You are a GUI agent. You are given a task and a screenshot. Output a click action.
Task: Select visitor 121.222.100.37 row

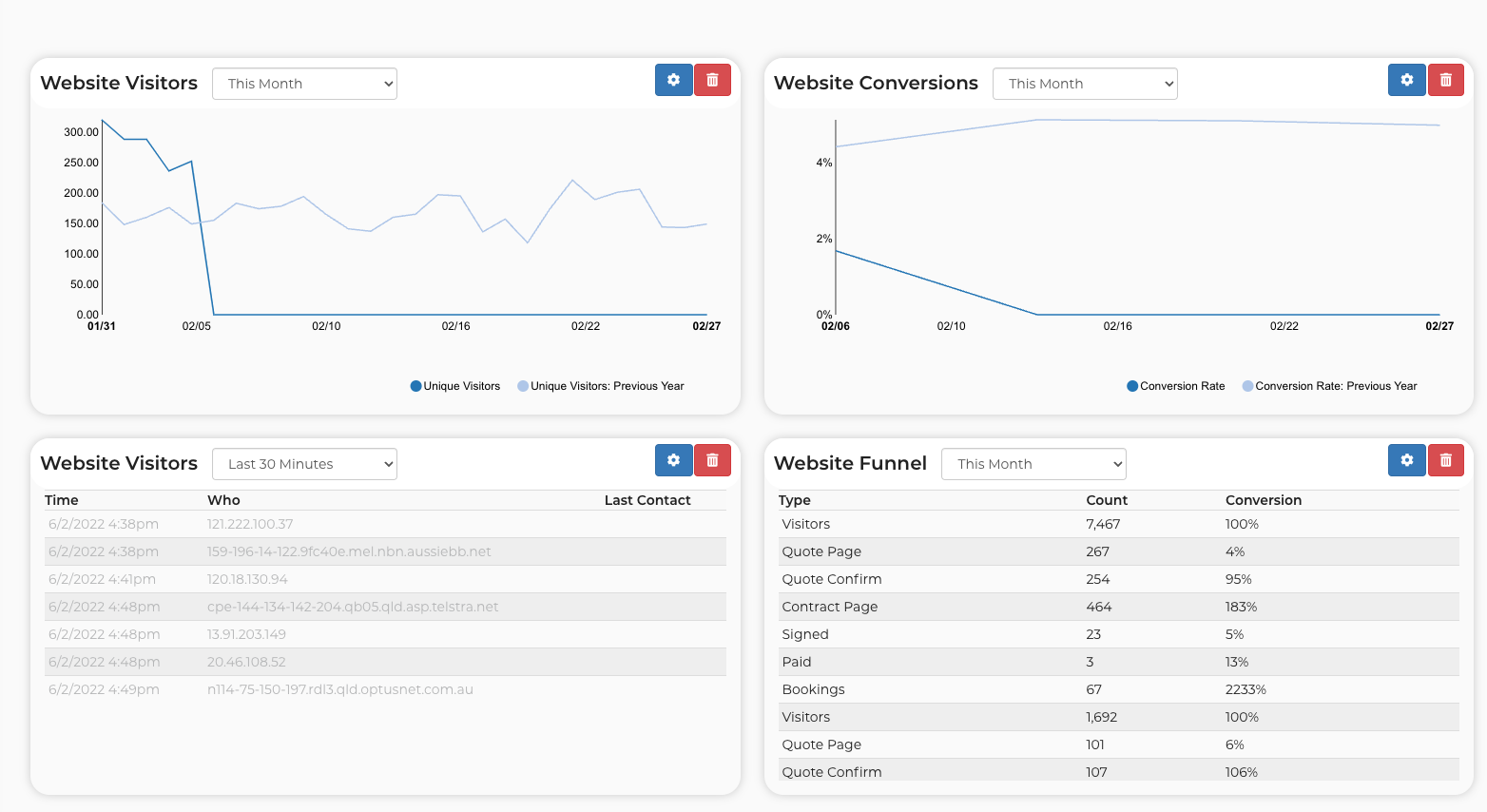tap(250, 524)
